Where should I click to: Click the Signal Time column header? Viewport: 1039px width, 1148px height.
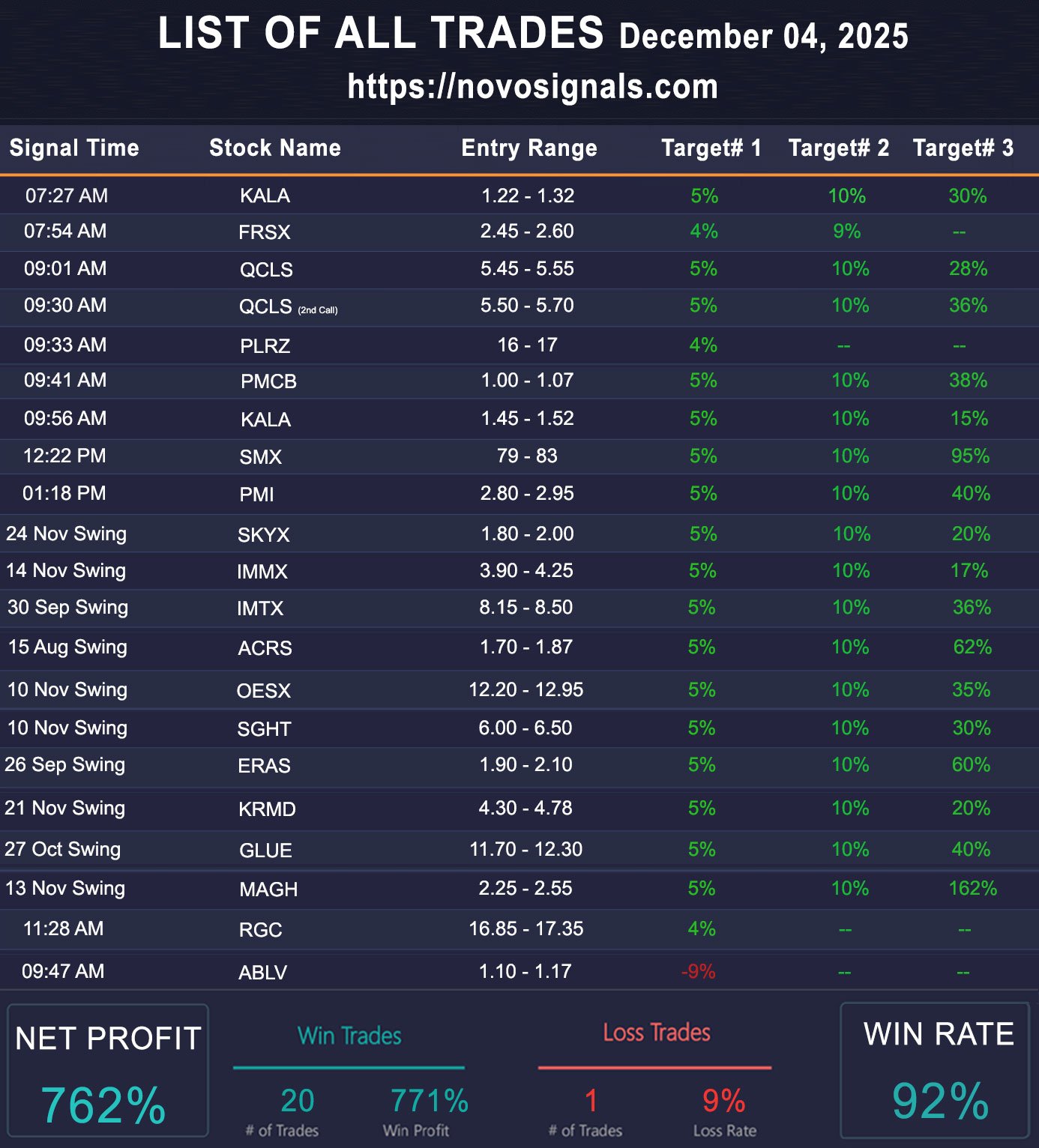coord(74,148)
